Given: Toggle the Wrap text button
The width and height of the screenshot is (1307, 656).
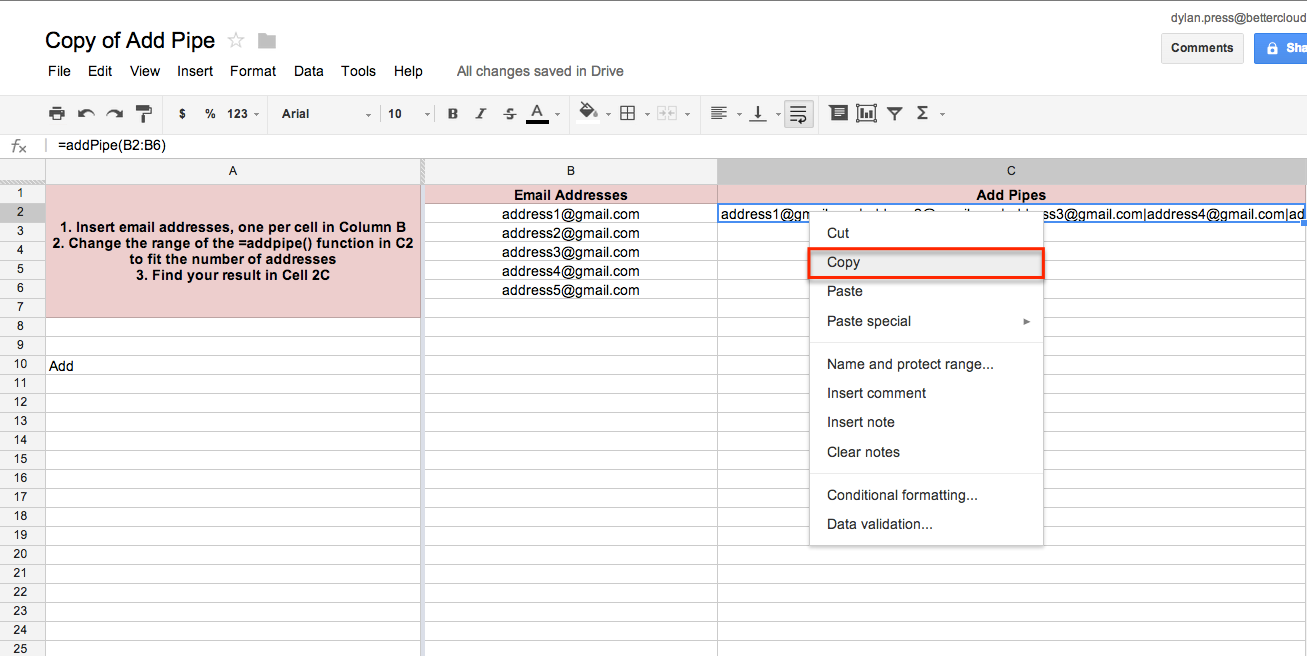Looking at the screenshot, I should click(x=797, y=114).
